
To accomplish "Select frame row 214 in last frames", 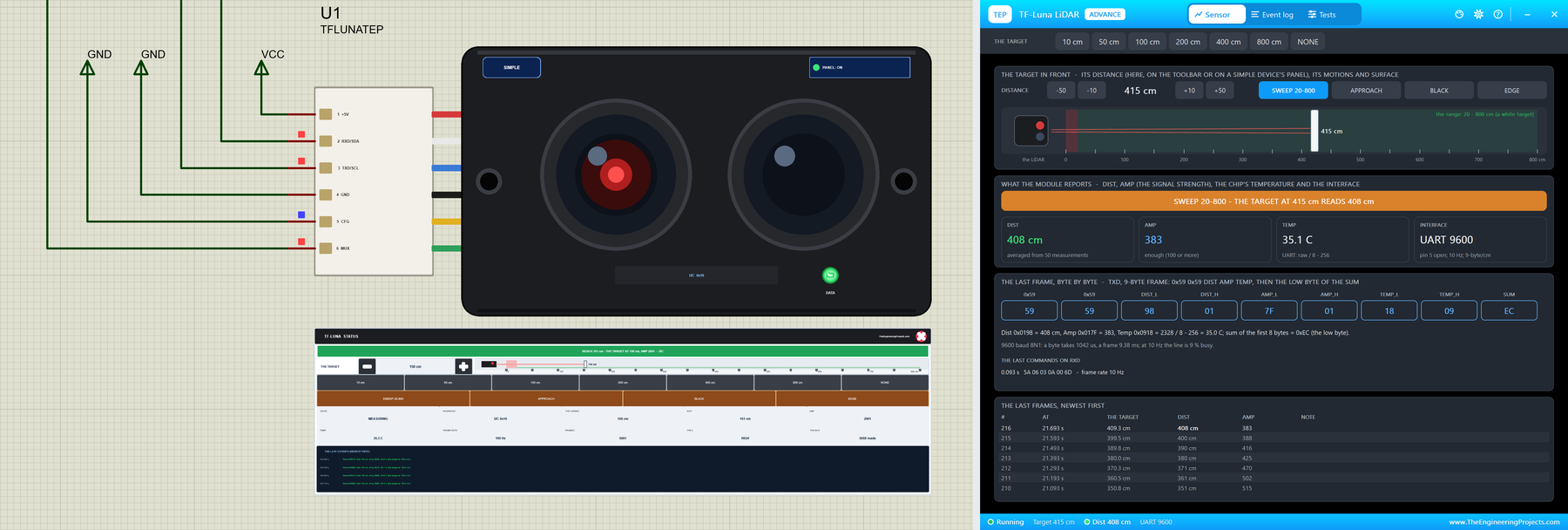I will [x=1274, y=448].
